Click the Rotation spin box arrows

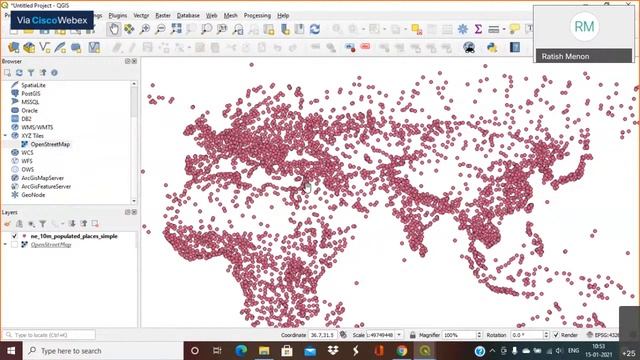(x=546, y=335)
